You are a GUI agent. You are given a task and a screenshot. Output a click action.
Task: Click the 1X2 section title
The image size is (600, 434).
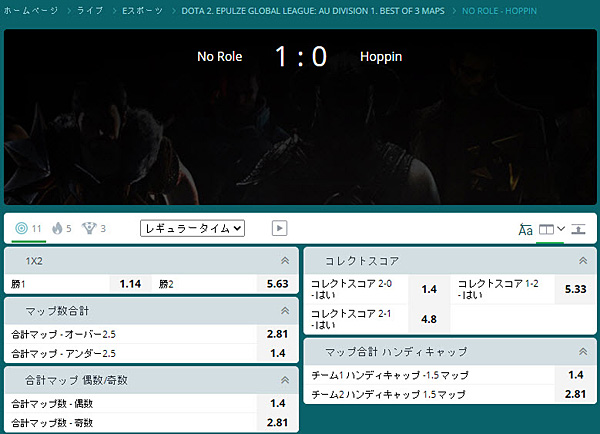click(x=34, y=261)
